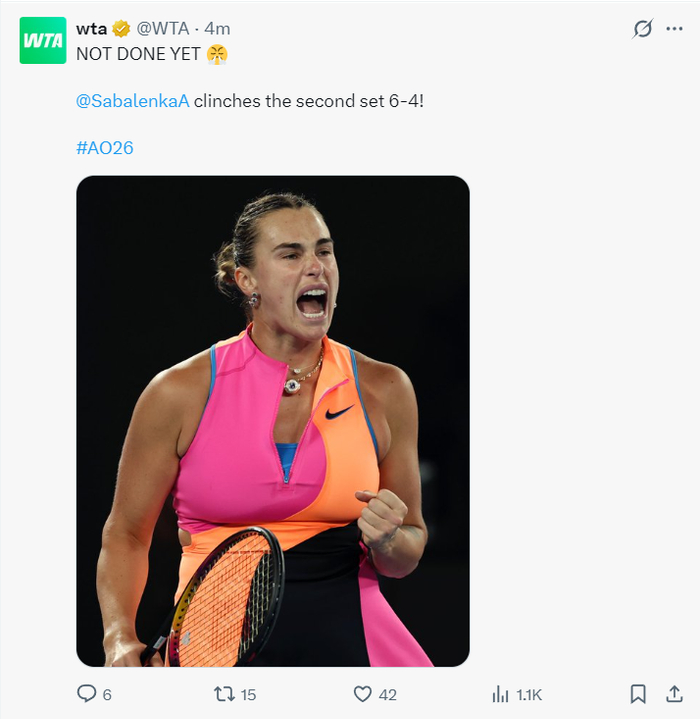Open the repost options menu

225,694
